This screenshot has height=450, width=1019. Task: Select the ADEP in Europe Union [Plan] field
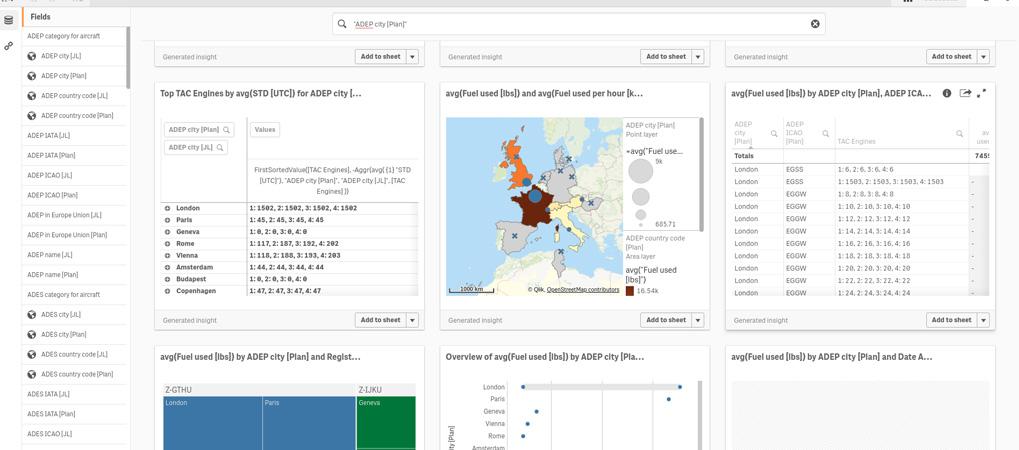pyautogui.click(x=74, y=235)
